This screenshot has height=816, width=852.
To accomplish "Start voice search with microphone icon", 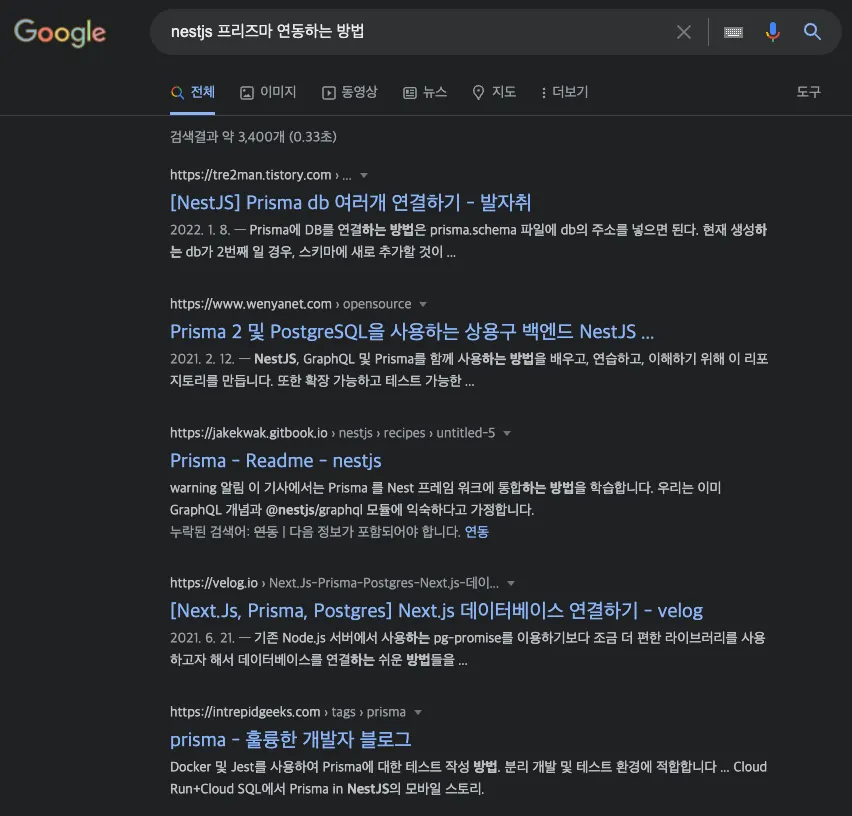I will tap(772, 32).
